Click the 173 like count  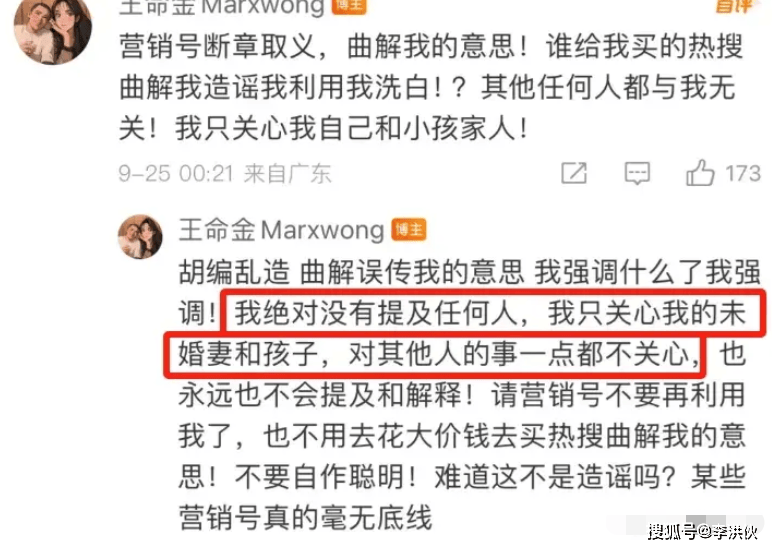pyautogui.click(x=743, y=174)
